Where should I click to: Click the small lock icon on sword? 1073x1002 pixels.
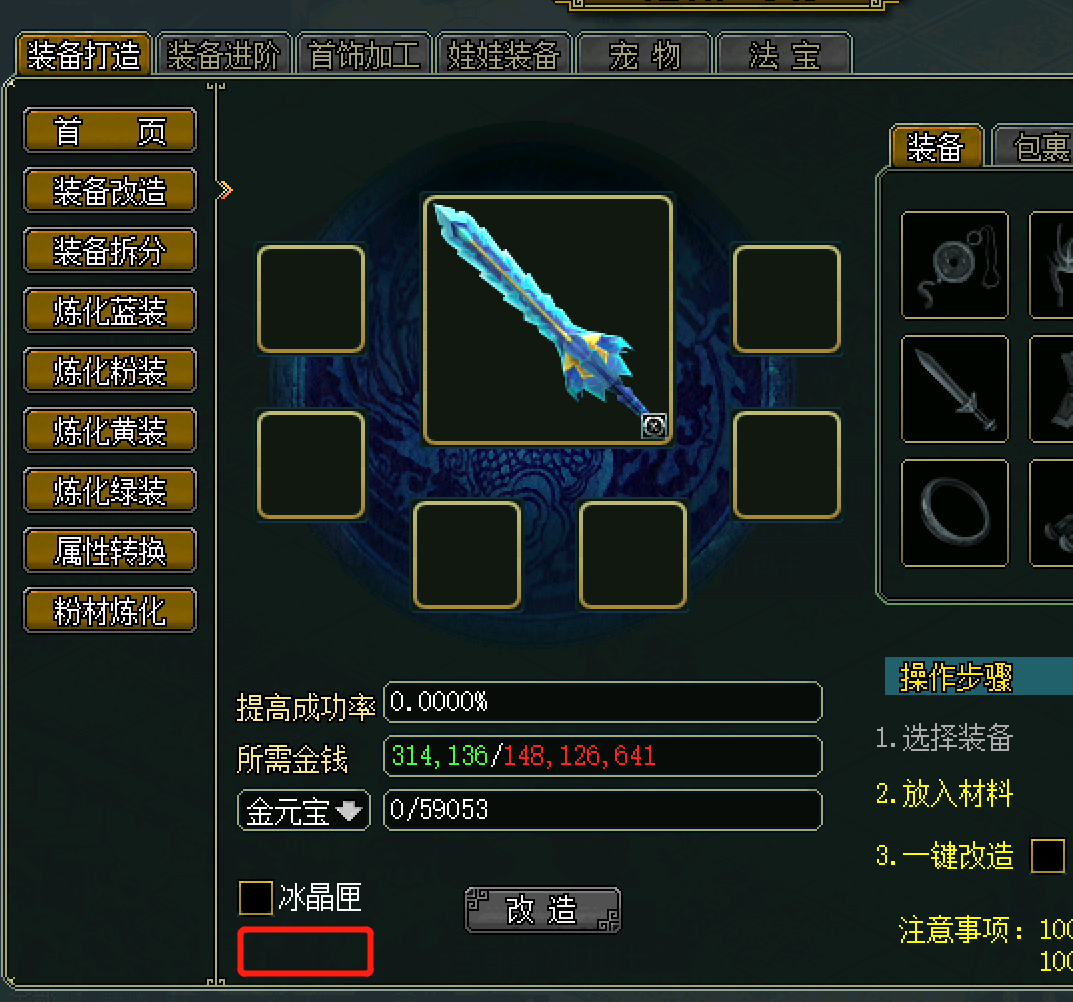pyautogui.click(x=654, y=426)
